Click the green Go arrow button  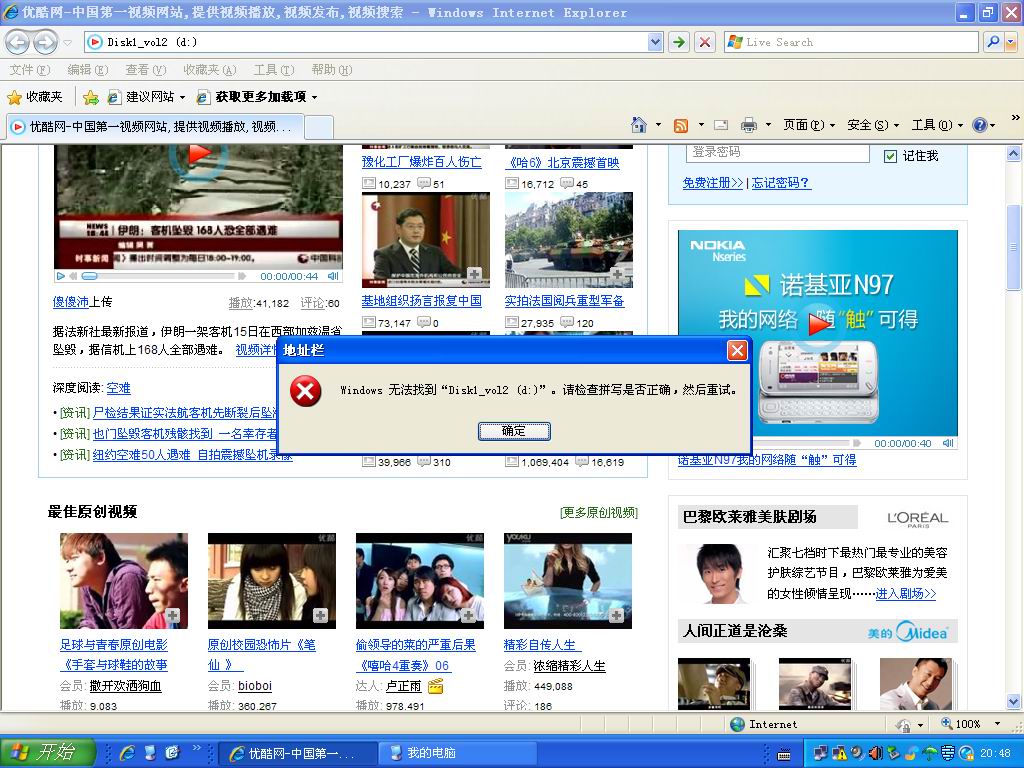679,42
